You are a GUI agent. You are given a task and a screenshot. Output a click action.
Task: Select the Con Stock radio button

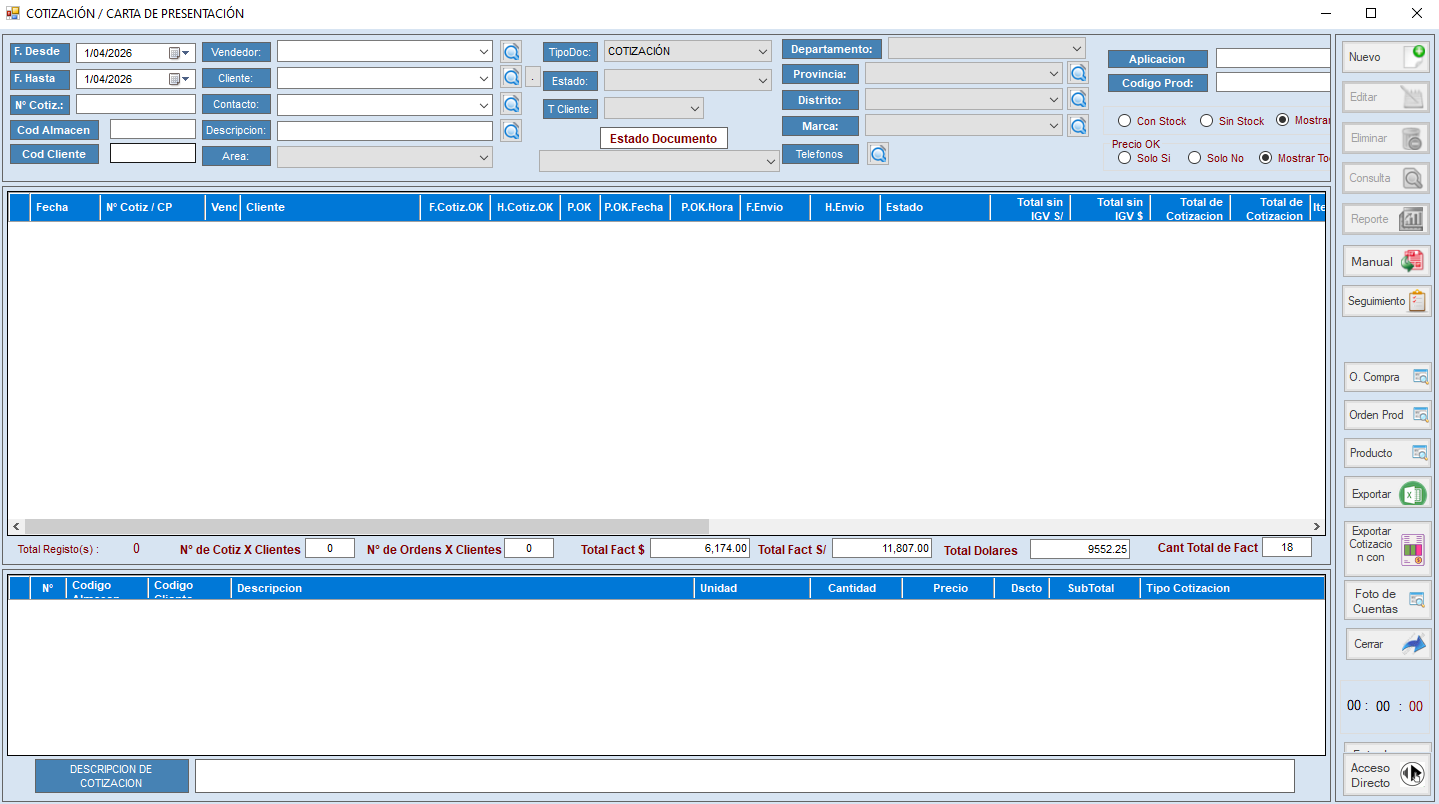coord(1124,121)
